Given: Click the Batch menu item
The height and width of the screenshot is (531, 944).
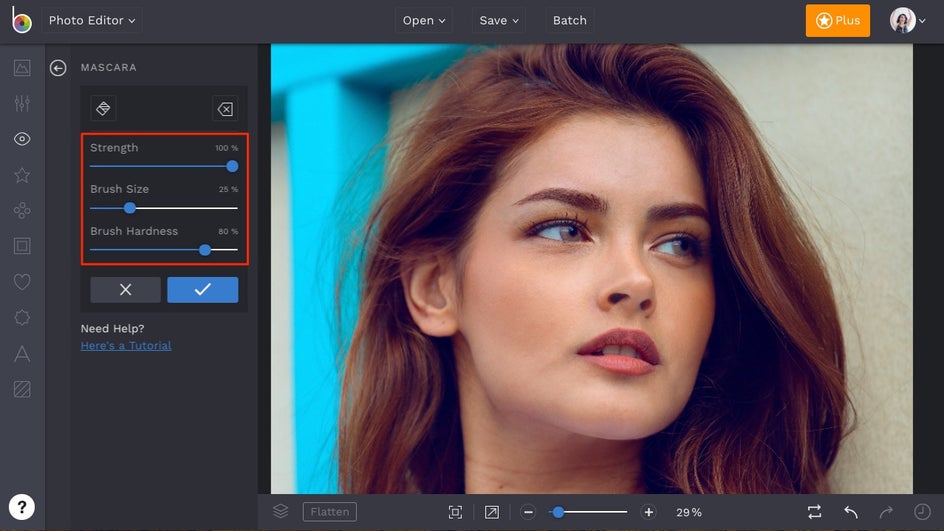Looking at the screenshot, I should 570,20.
